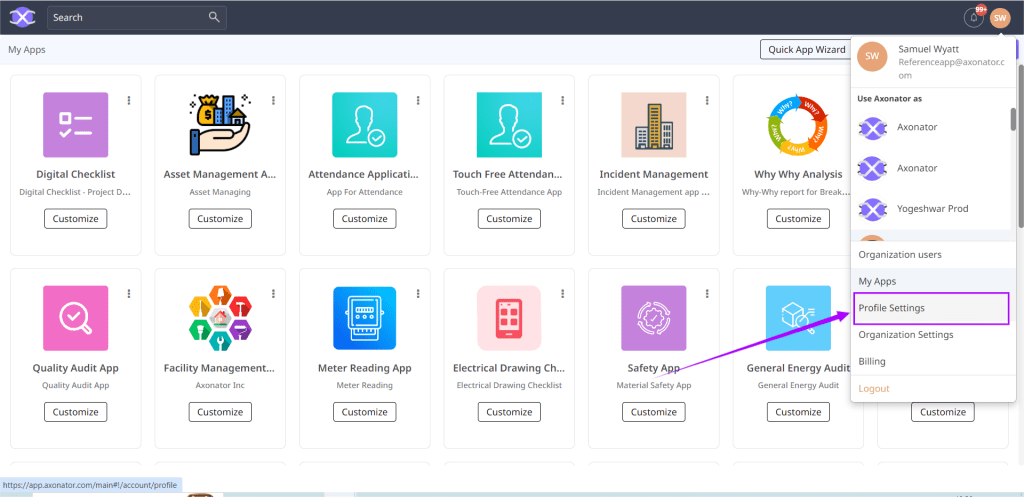Open three-dot menu on Digital Checklist card
The image size is (1024, 497).
pyautogui.click(x=129, y=100)
